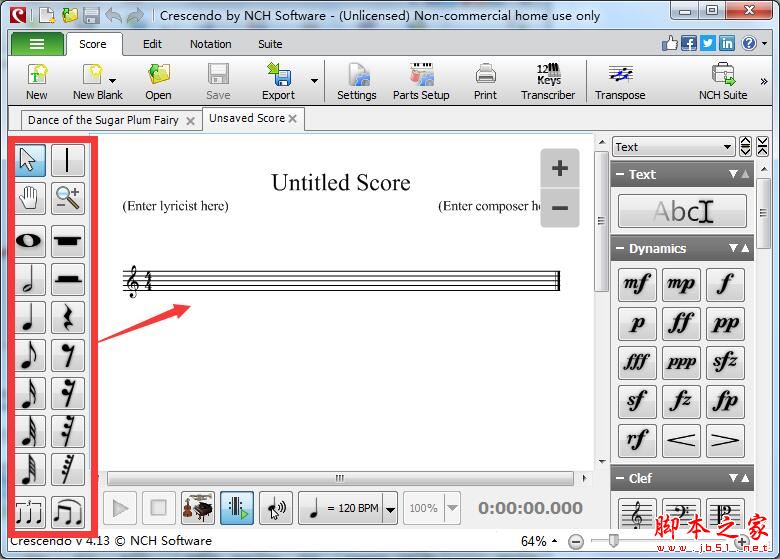This screenshot has height=559, width=780.
Task: Insert mezzo-forte mf dynamic
Action: coord(637,284)
